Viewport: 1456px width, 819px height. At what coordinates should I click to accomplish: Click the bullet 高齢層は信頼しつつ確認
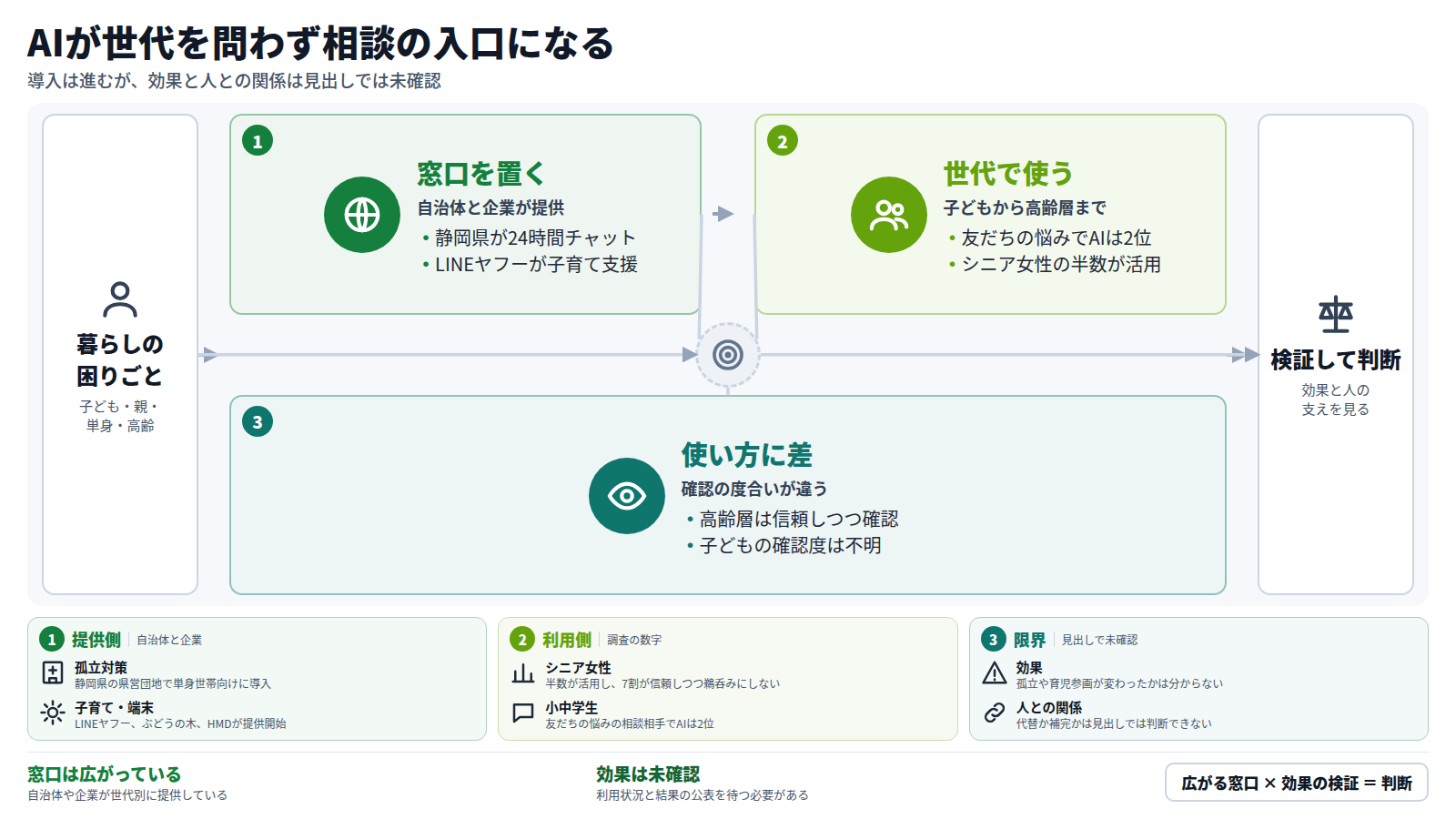coord(799,519)
